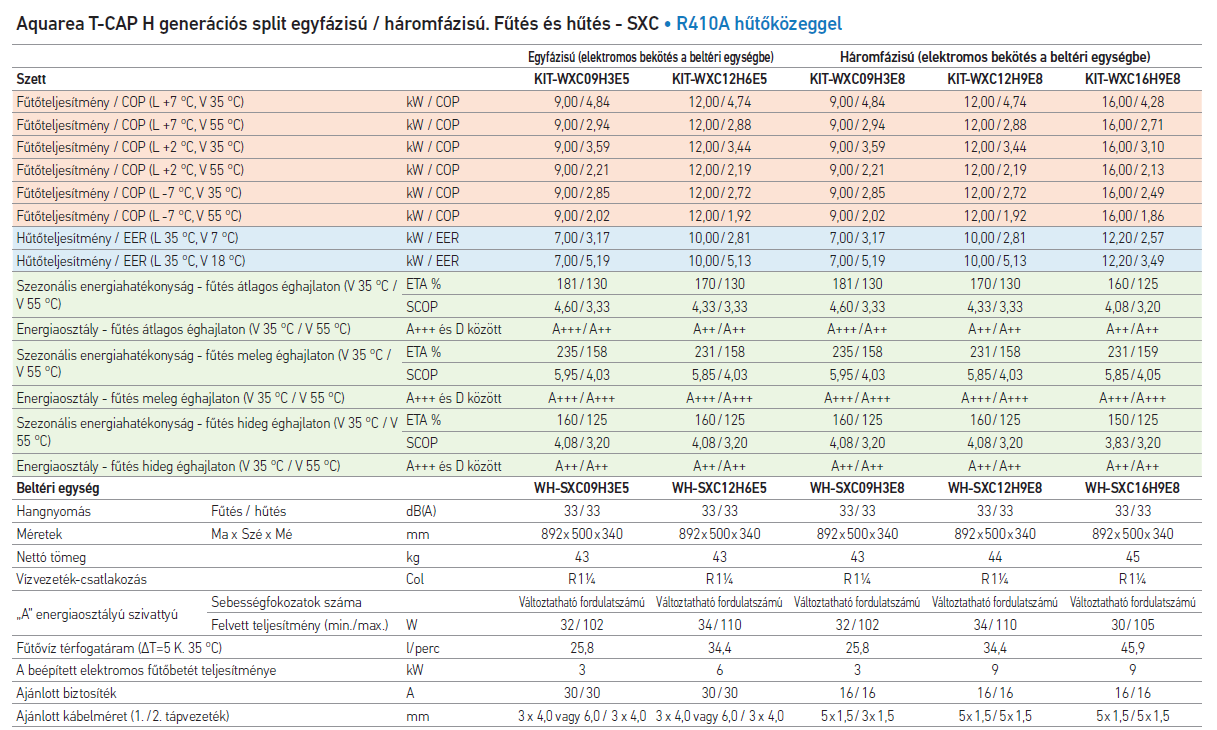
Task: Click the KIT-WXC09H3E5 column header
Action: (x=580, y=78)
